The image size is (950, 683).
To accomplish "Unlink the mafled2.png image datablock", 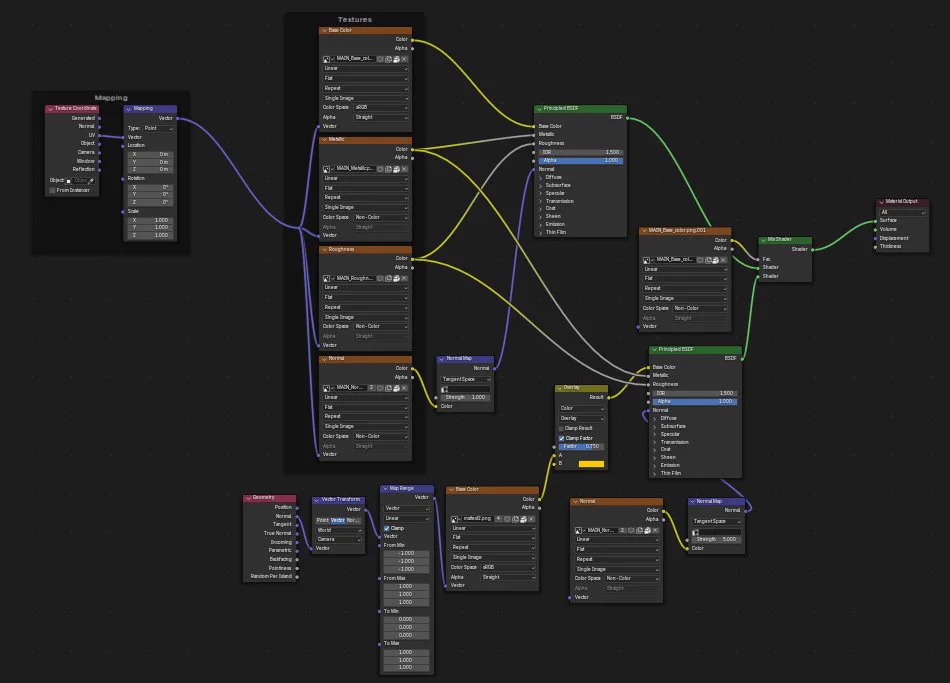I will pos(531,519).
